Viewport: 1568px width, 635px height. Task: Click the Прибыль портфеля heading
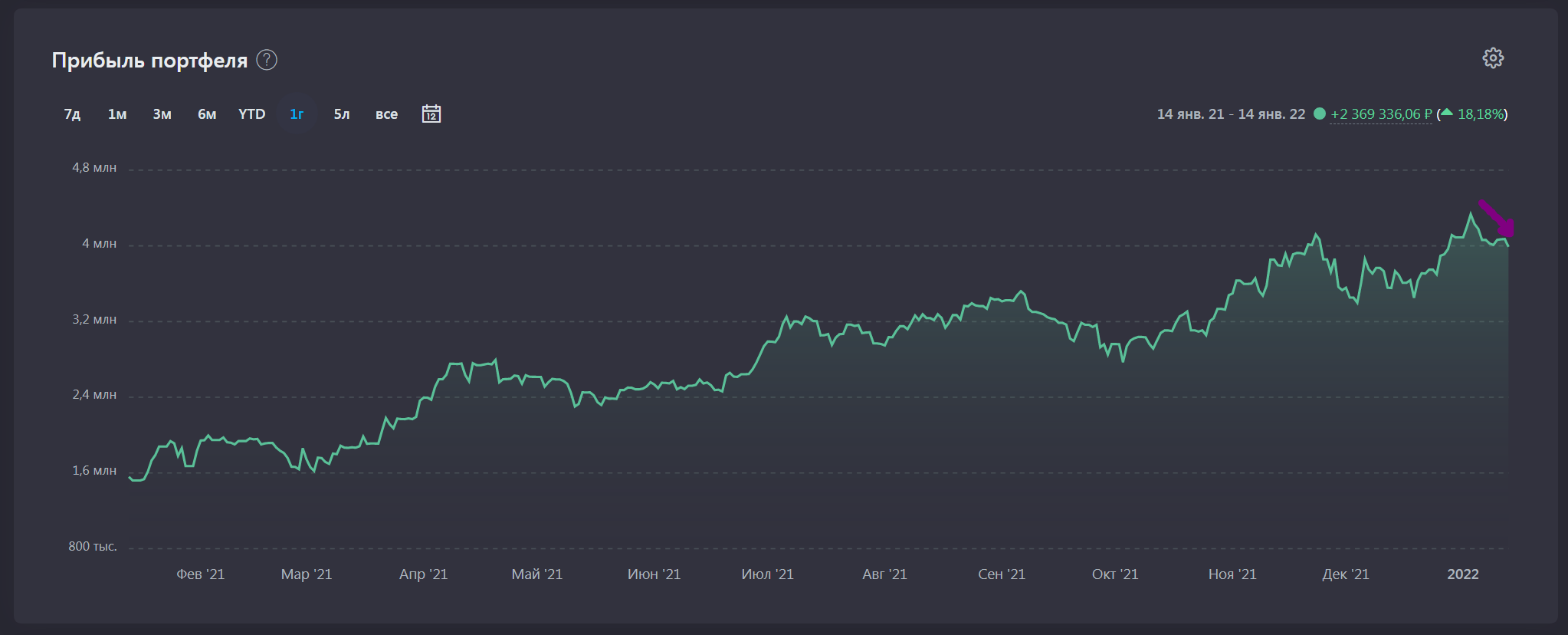click(149, 60)
